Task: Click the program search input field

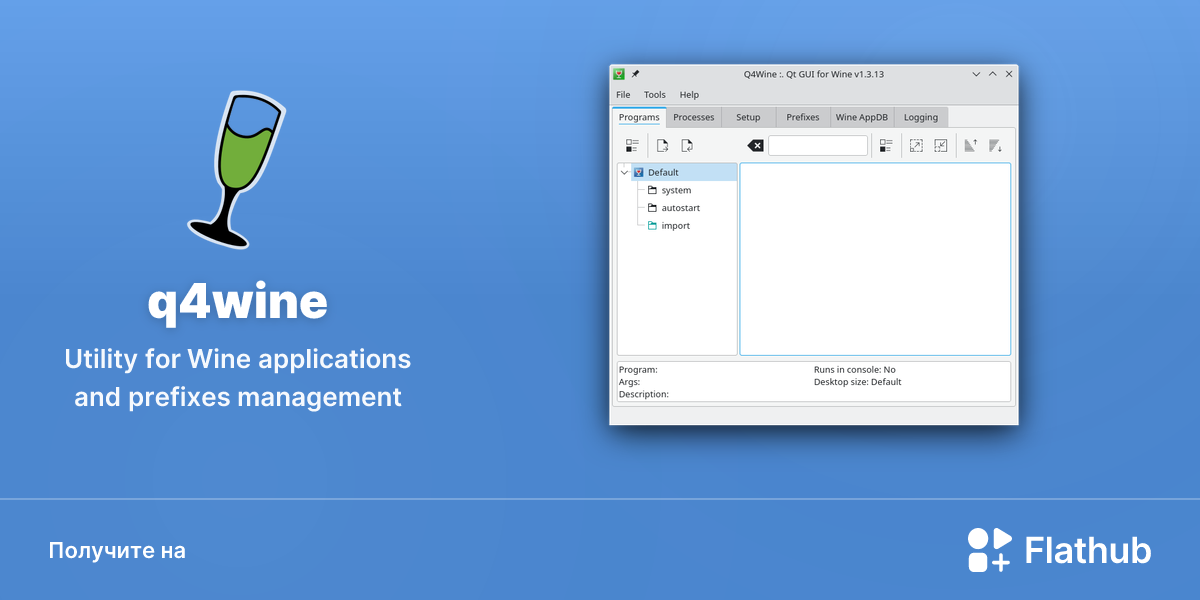Action: point(818,146)
